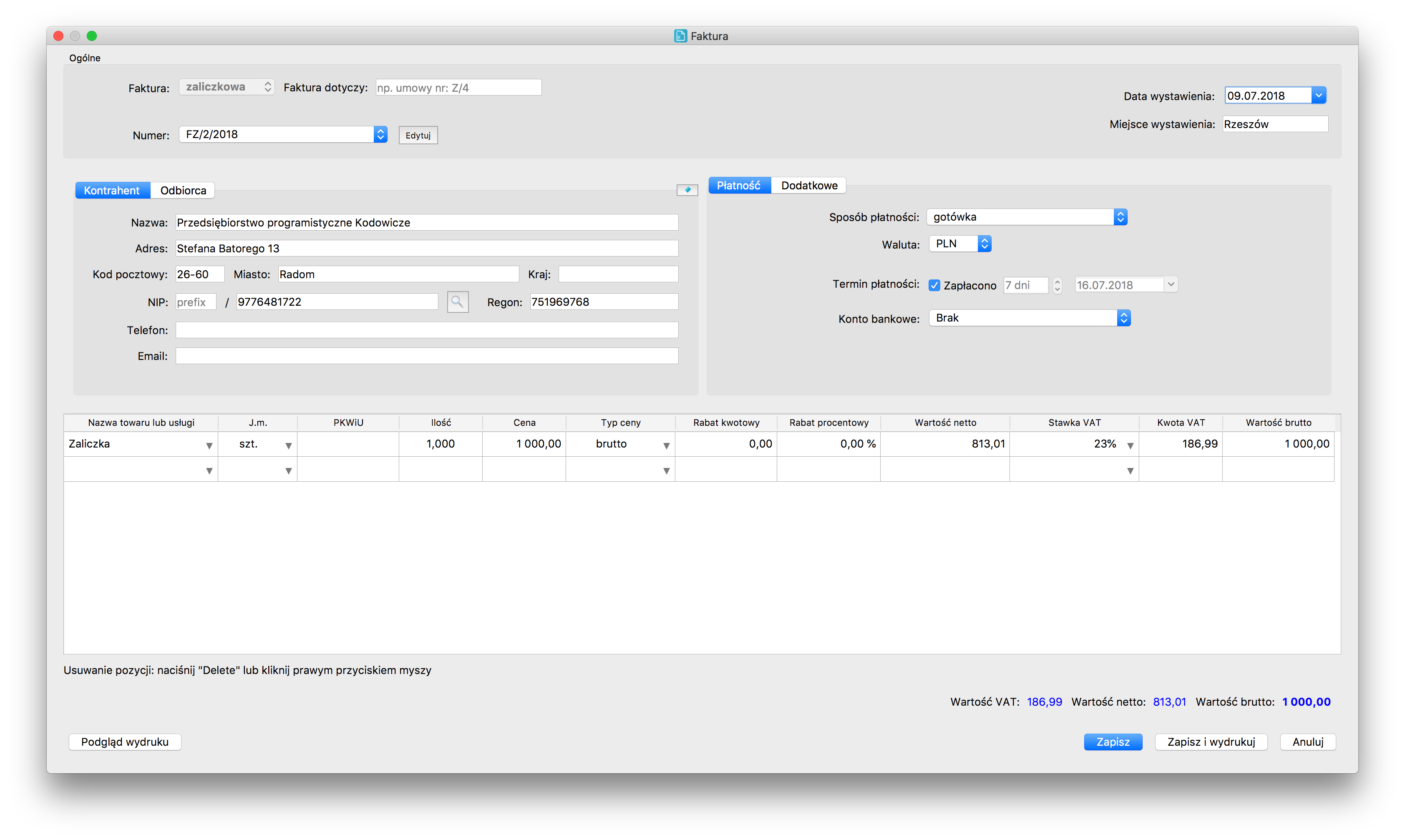1405x840 pixels.
Task: Open the Sposób płatności dropdown showing gotówka
Action: point(1027,217)
